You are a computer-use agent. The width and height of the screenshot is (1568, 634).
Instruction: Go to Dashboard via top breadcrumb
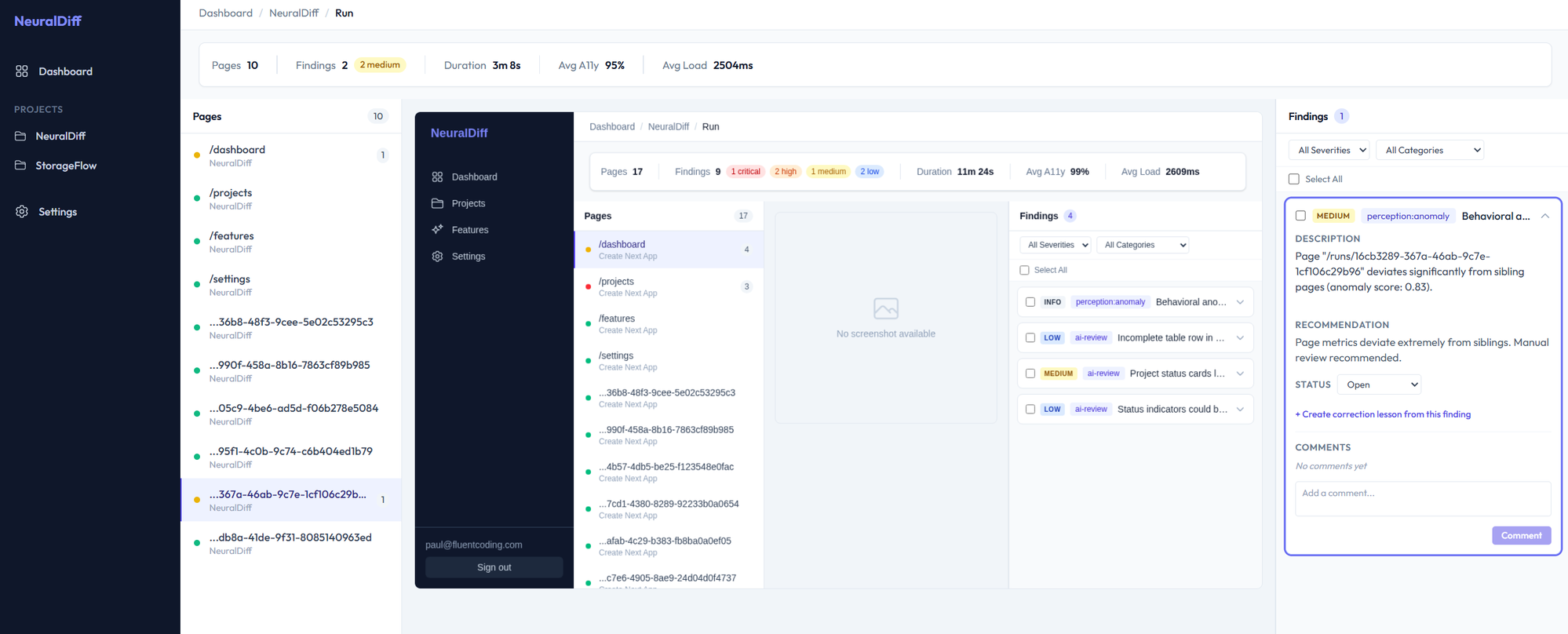click(225, 13)
